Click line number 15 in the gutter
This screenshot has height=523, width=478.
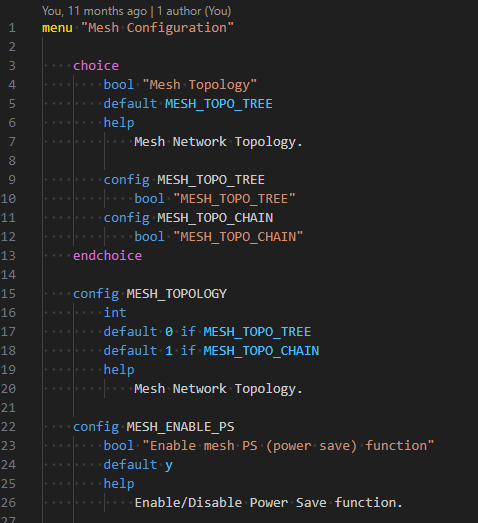point(8,294)
